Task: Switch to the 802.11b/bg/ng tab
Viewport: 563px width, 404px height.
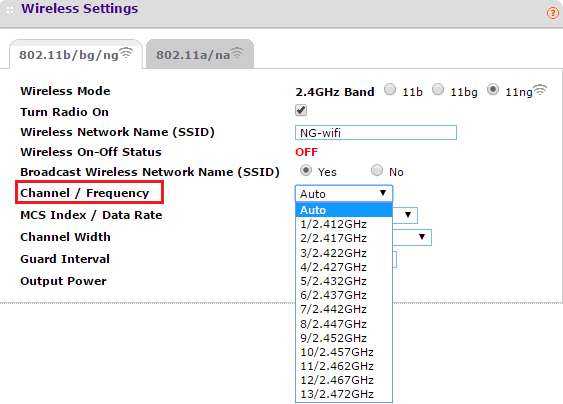Action: [76, 54]
